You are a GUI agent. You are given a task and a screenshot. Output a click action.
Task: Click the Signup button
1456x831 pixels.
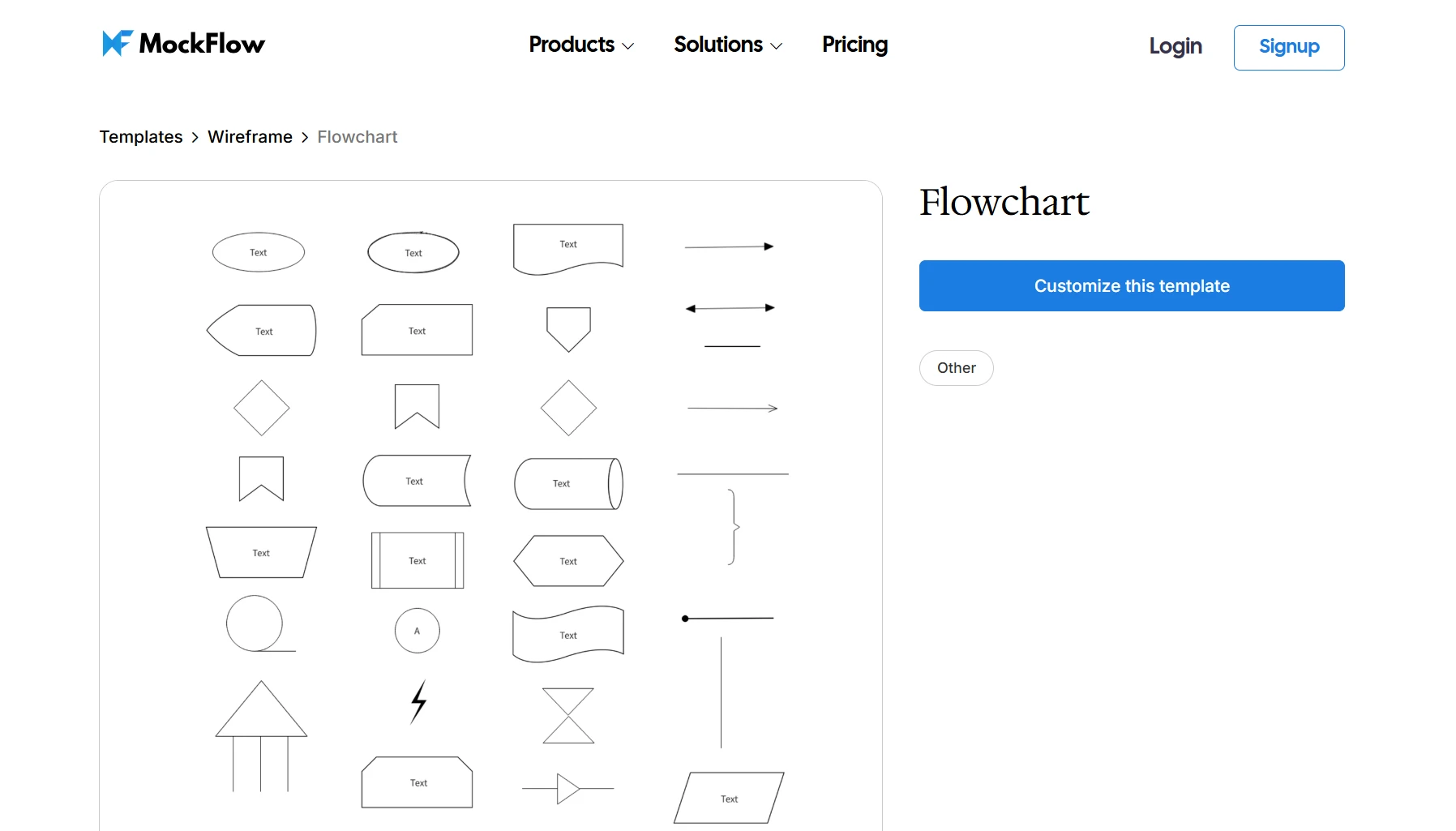click(x=1288, y=48)
